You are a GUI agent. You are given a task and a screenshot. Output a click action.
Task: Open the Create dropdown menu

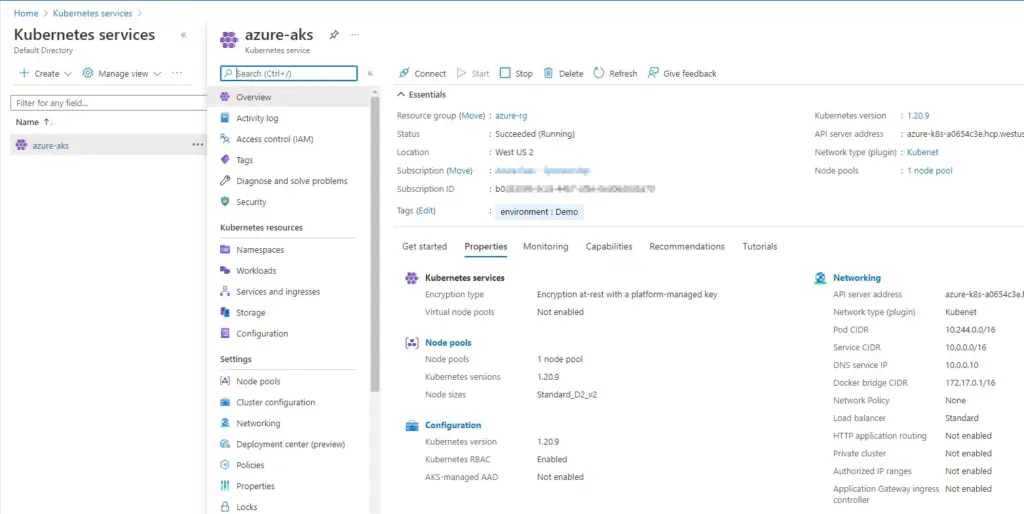pos(46,73)
